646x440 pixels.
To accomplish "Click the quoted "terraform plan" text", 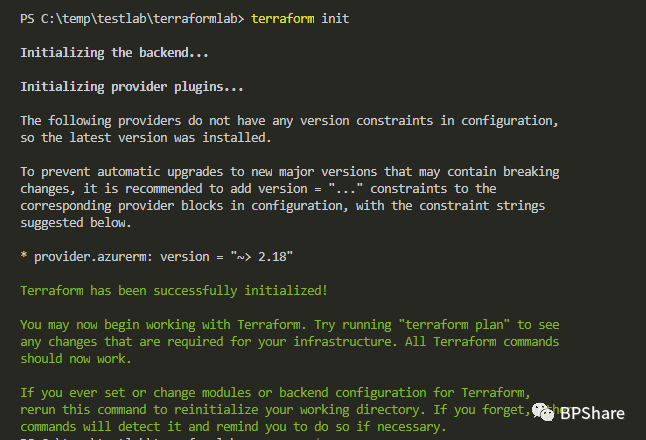I will pyautogui.click(x=454, y=325).
